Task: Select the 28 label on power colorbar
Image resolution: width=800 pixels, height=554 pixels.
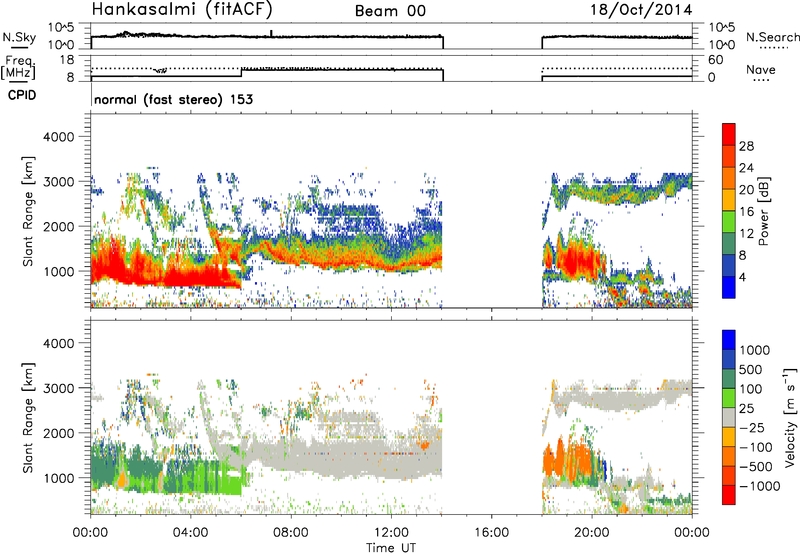Action: [x=746, y=146]
